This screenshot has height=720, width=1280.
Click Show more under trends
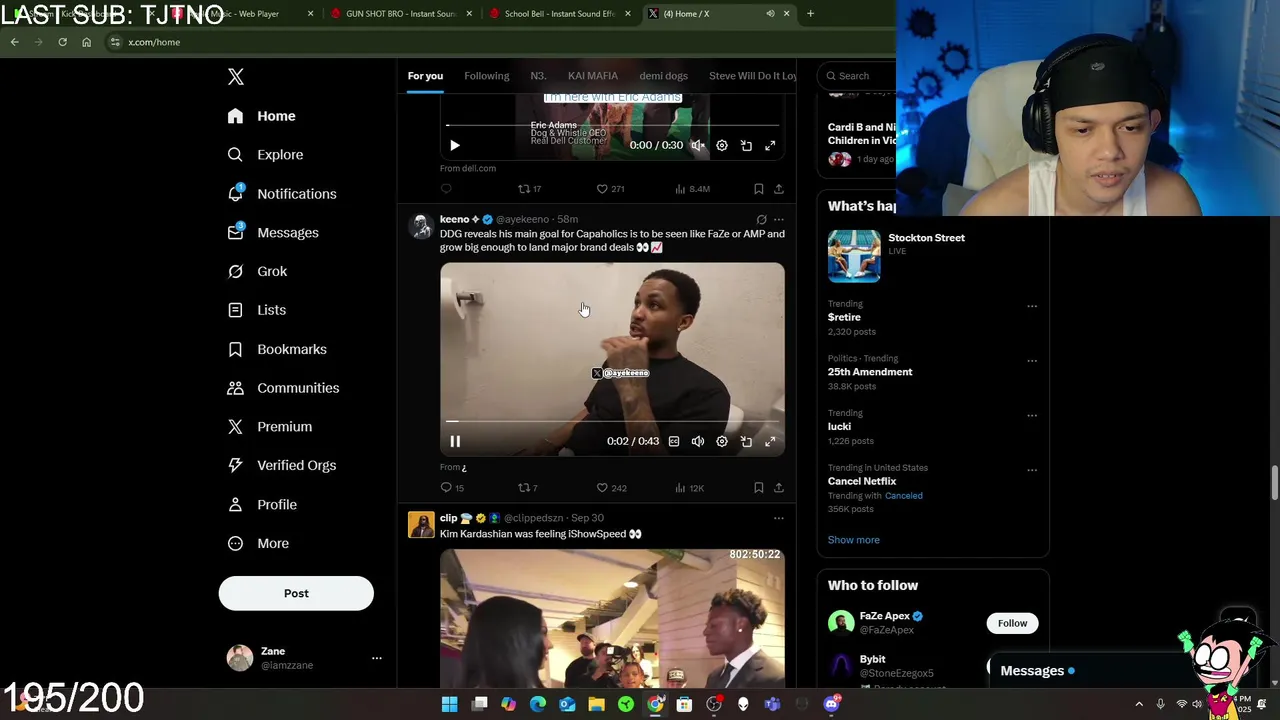pyautogui.click(x=853, y=540)
